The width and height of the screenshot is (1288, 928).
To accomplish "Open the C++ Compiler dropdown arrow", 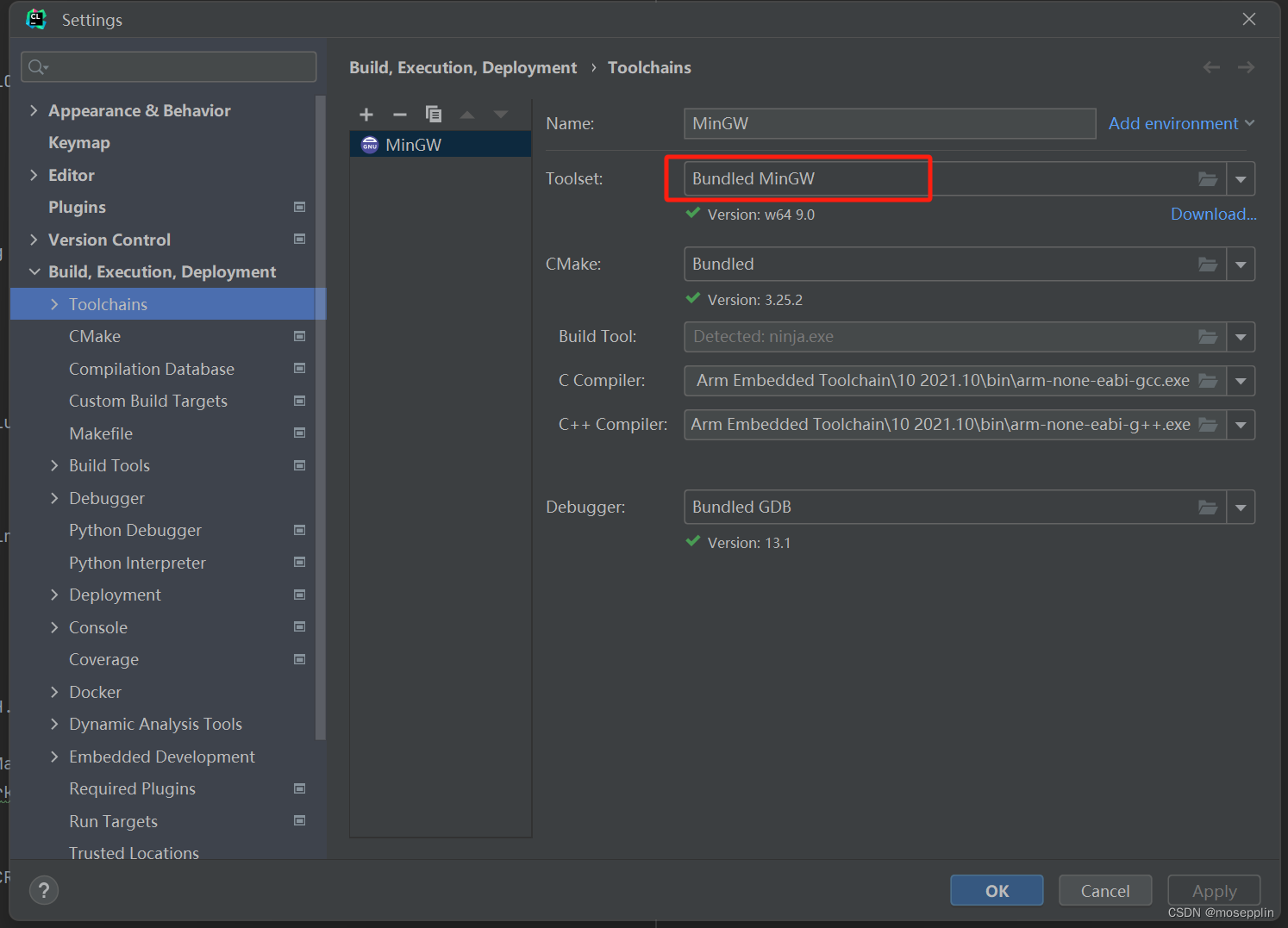I will [x=1241, y=425].
